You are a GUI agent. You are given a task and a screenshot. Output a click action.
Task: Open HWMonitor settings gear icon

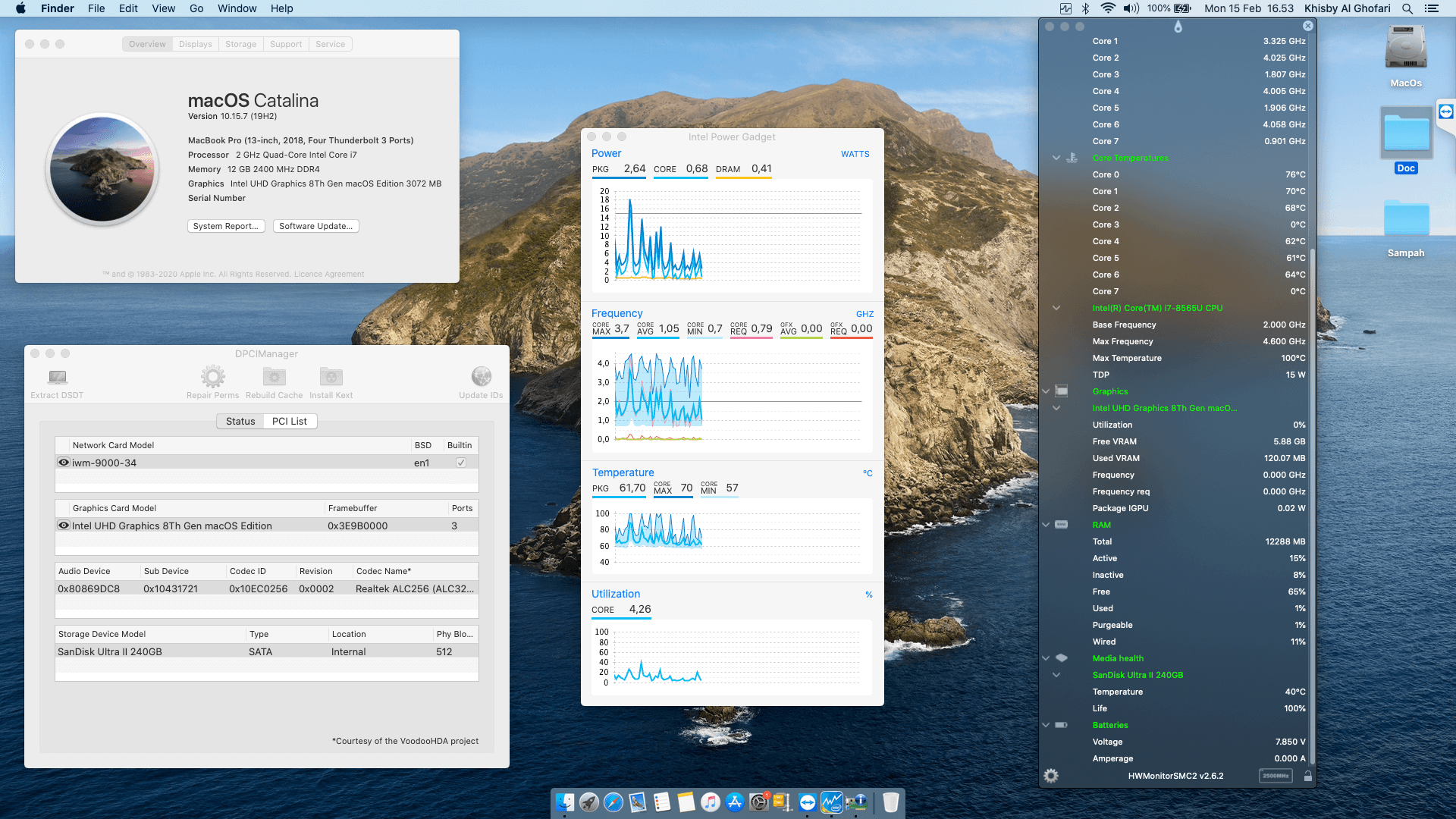click(x=1051, y=776)
